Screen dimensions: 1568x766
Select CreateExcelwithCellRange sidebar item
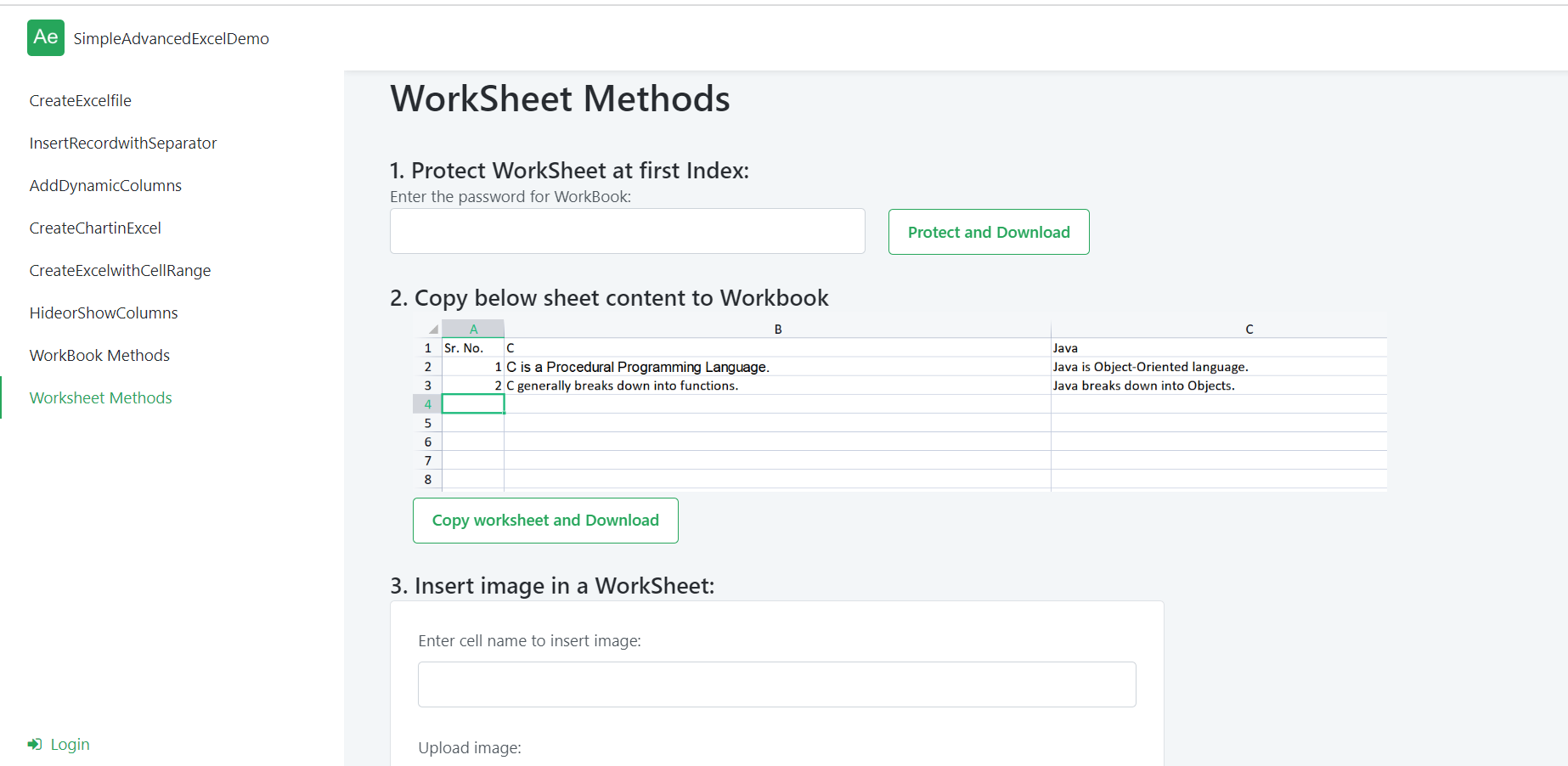click(x=120, y=271)
